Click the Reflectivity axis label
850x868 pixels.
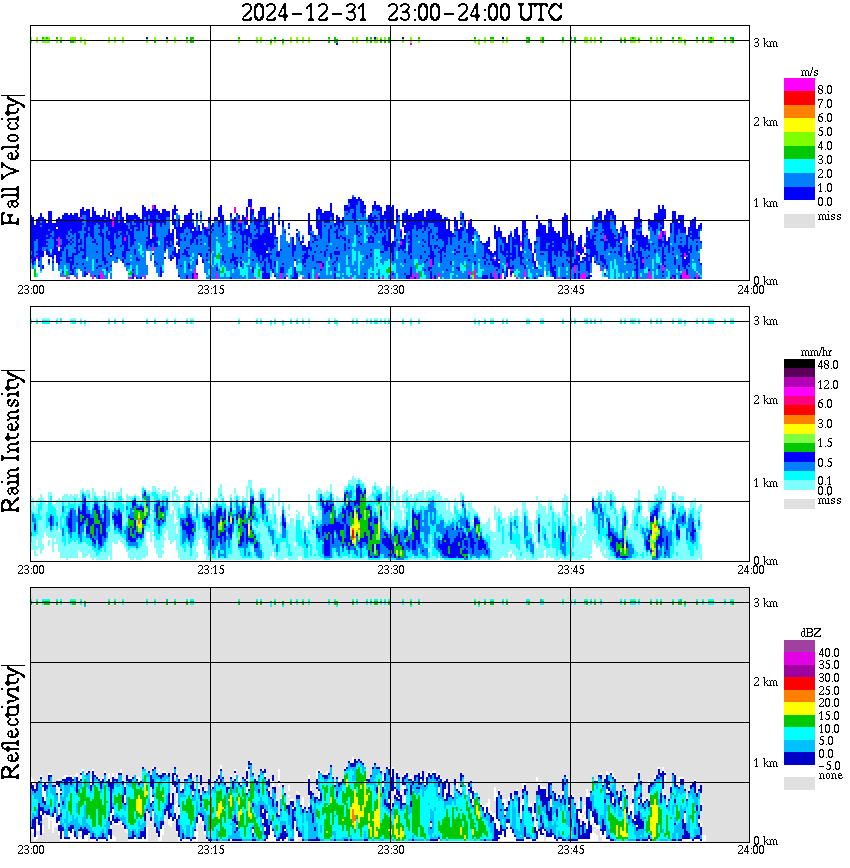pyautogui.click(x=12, y=722)
